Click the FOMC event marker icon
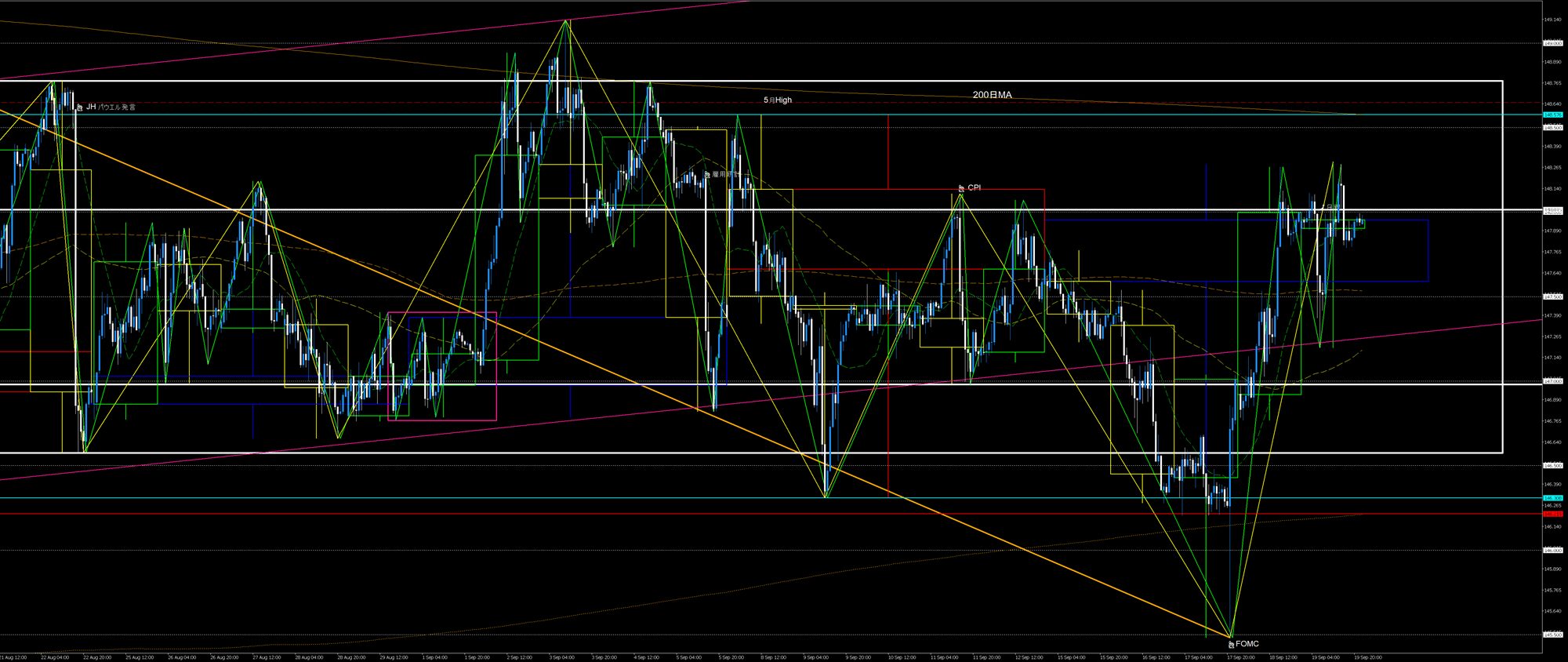 [1231, 645]
